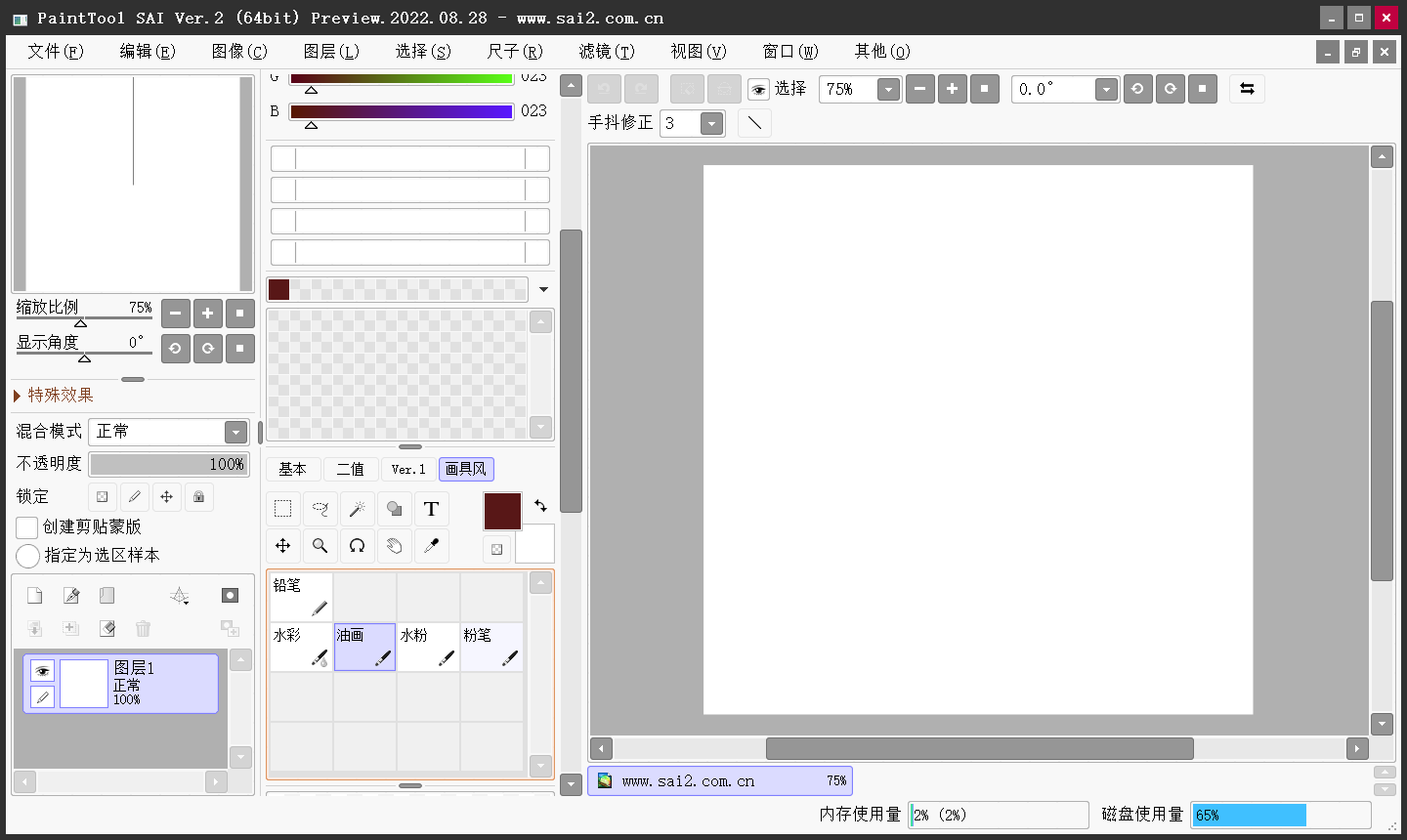
Task: Flip the canvas view horizontally
Action: coord(1247,89)
